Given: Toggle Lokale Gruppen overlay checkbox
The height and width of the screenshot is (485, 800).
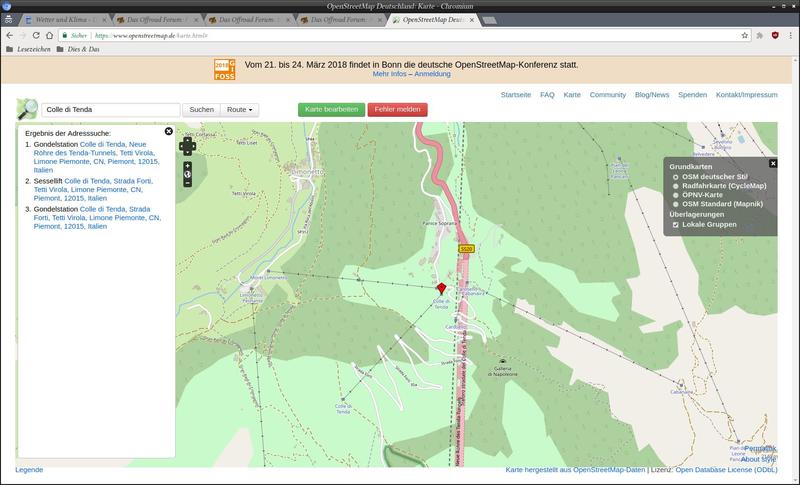Looking at the screenshot, I should pos(676,224).
